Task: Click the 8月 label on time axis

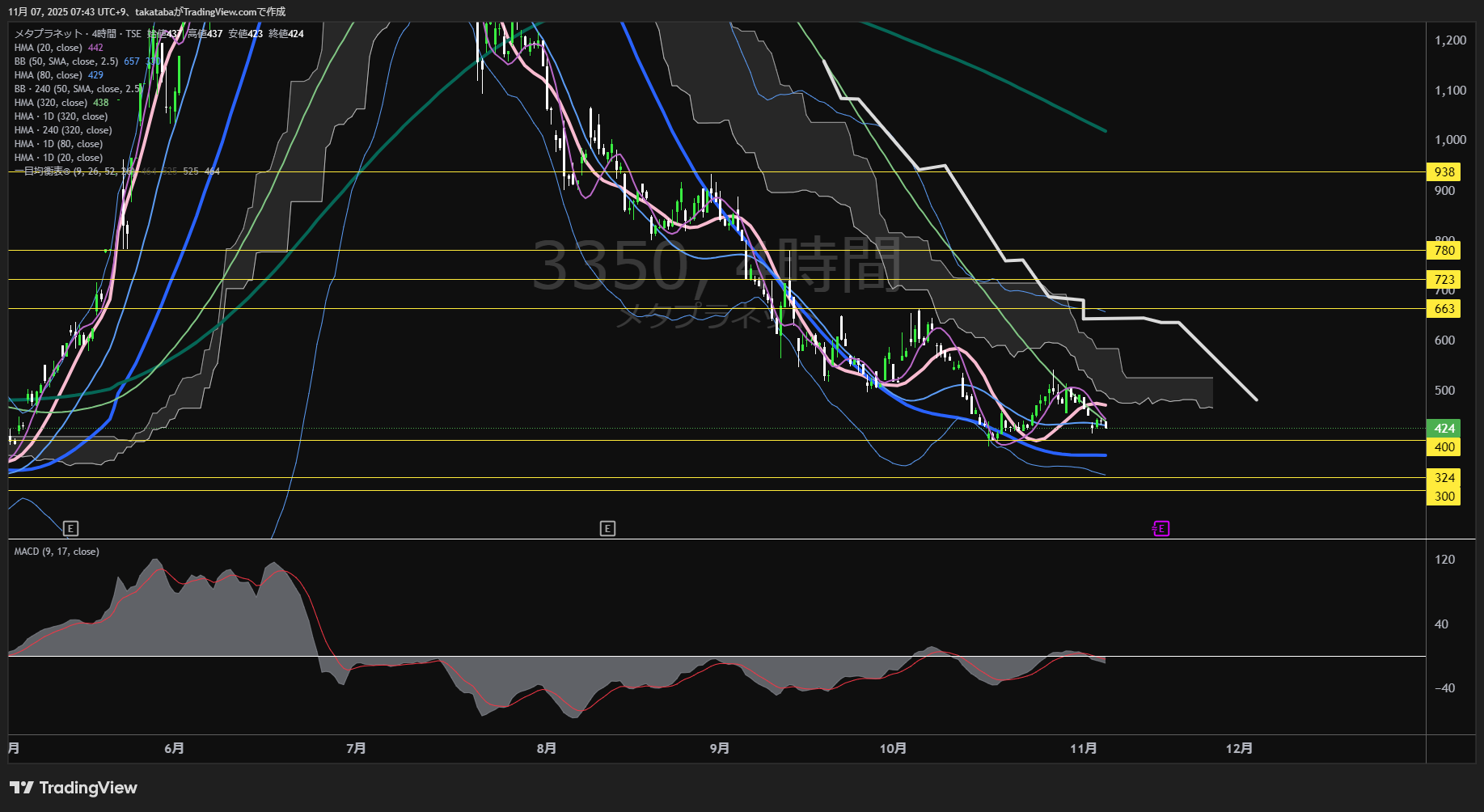Action: pos(547,749)
